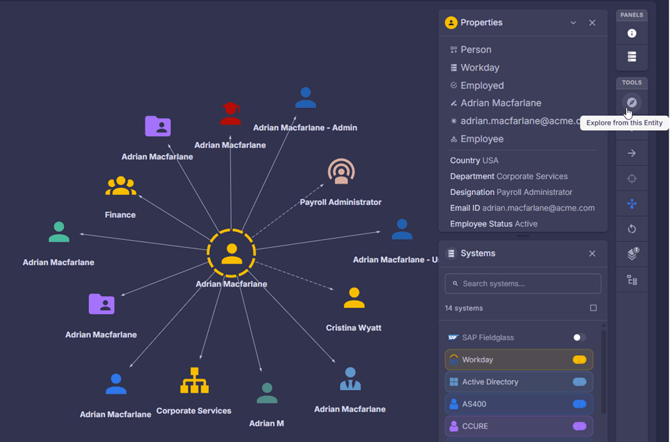The height and width of the screenshot is (442, 670).
Task: Select the Corporate Services org node
Action: click(194, 381)
